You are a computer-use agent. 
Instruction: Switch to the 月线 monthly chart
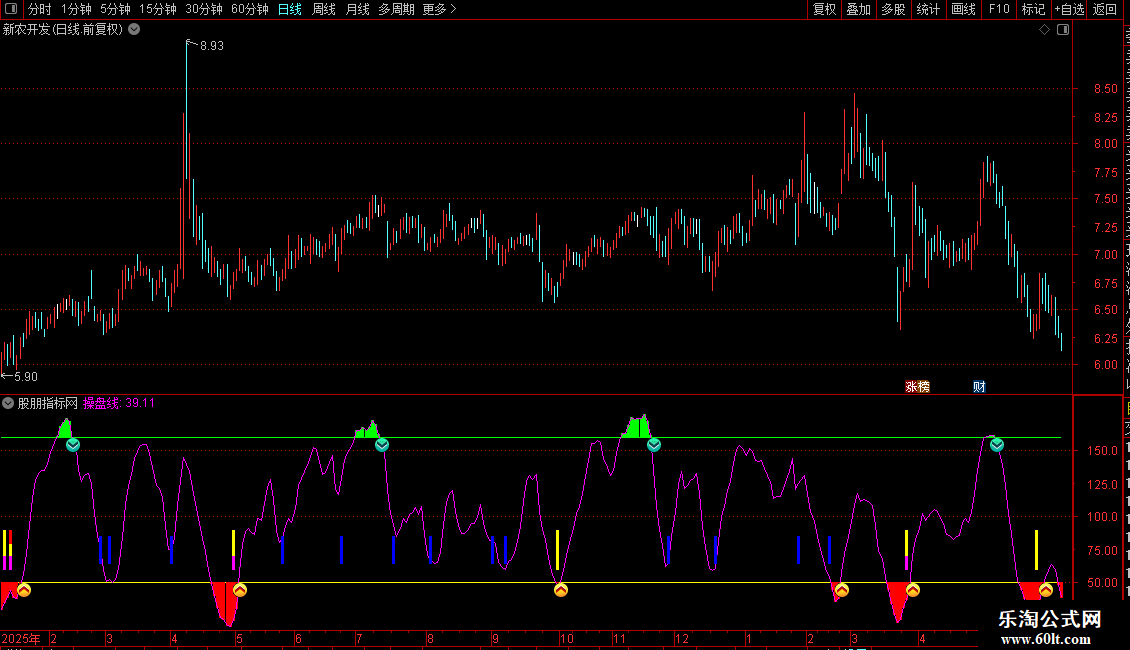tap(357, 9)
